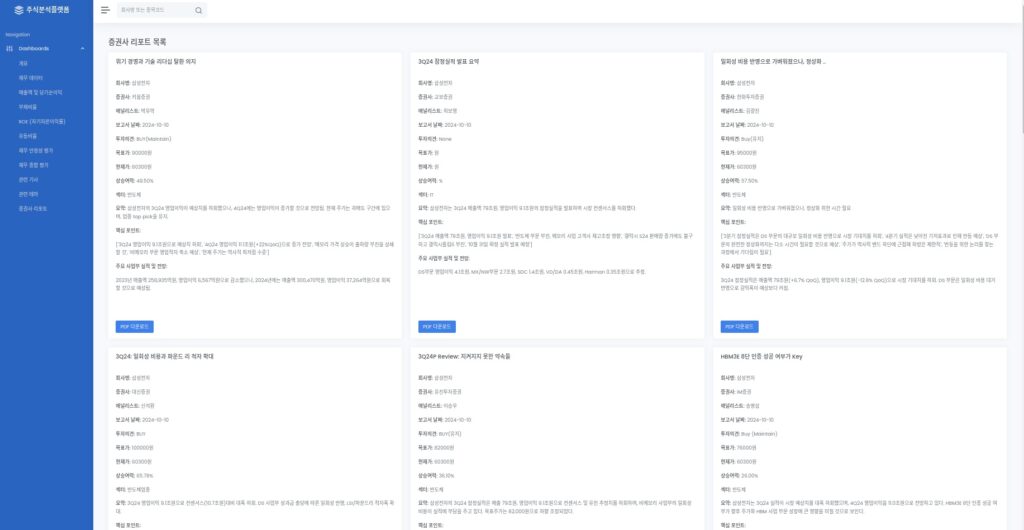This screenshot has width=1024, height=530.
Task: Open the 재무 데이터 sidebar item
Action: (x=31, y=78)
